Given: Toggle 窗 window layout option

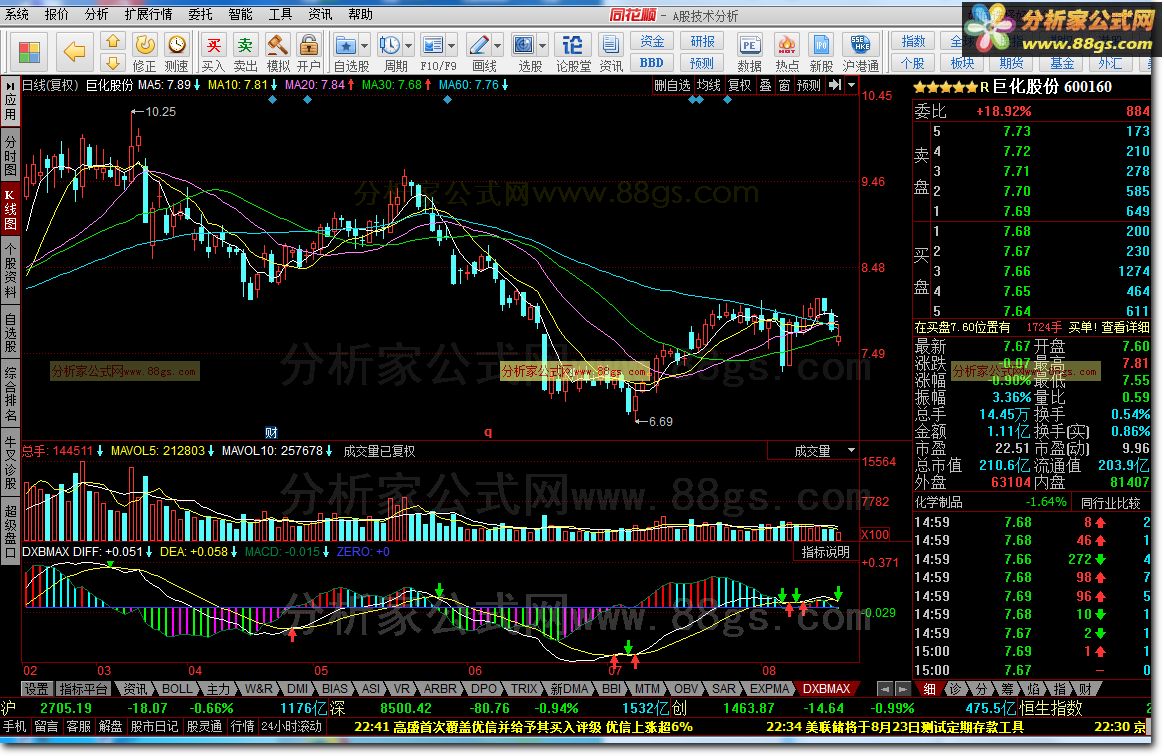Looking at the screenshot, I should 785,85.
